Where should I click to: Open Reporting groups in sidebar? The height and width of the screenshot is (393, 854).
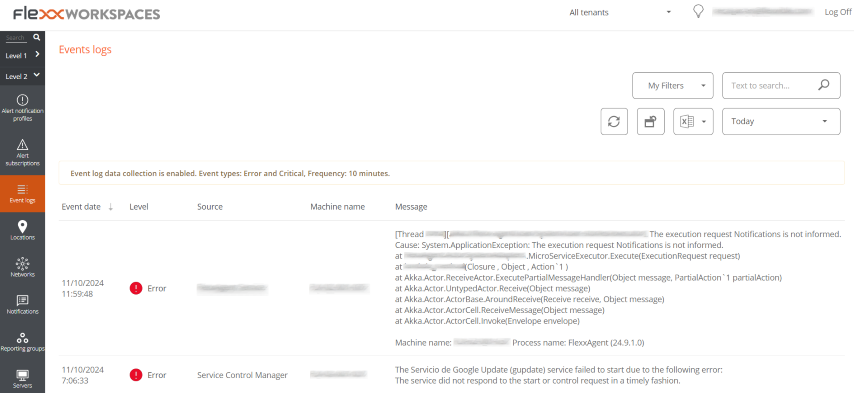pos(22,342)
